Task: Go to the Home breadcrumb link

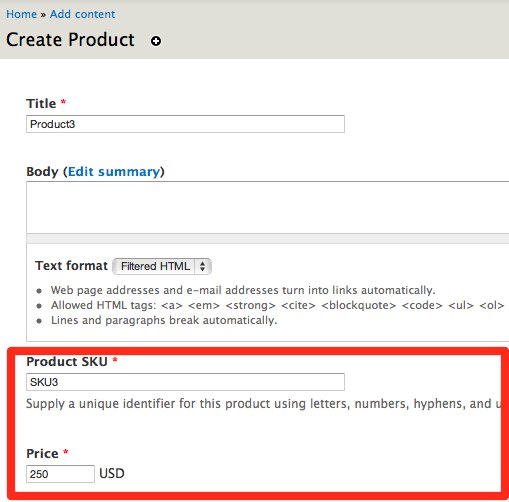Action: (x=21, y=14)
